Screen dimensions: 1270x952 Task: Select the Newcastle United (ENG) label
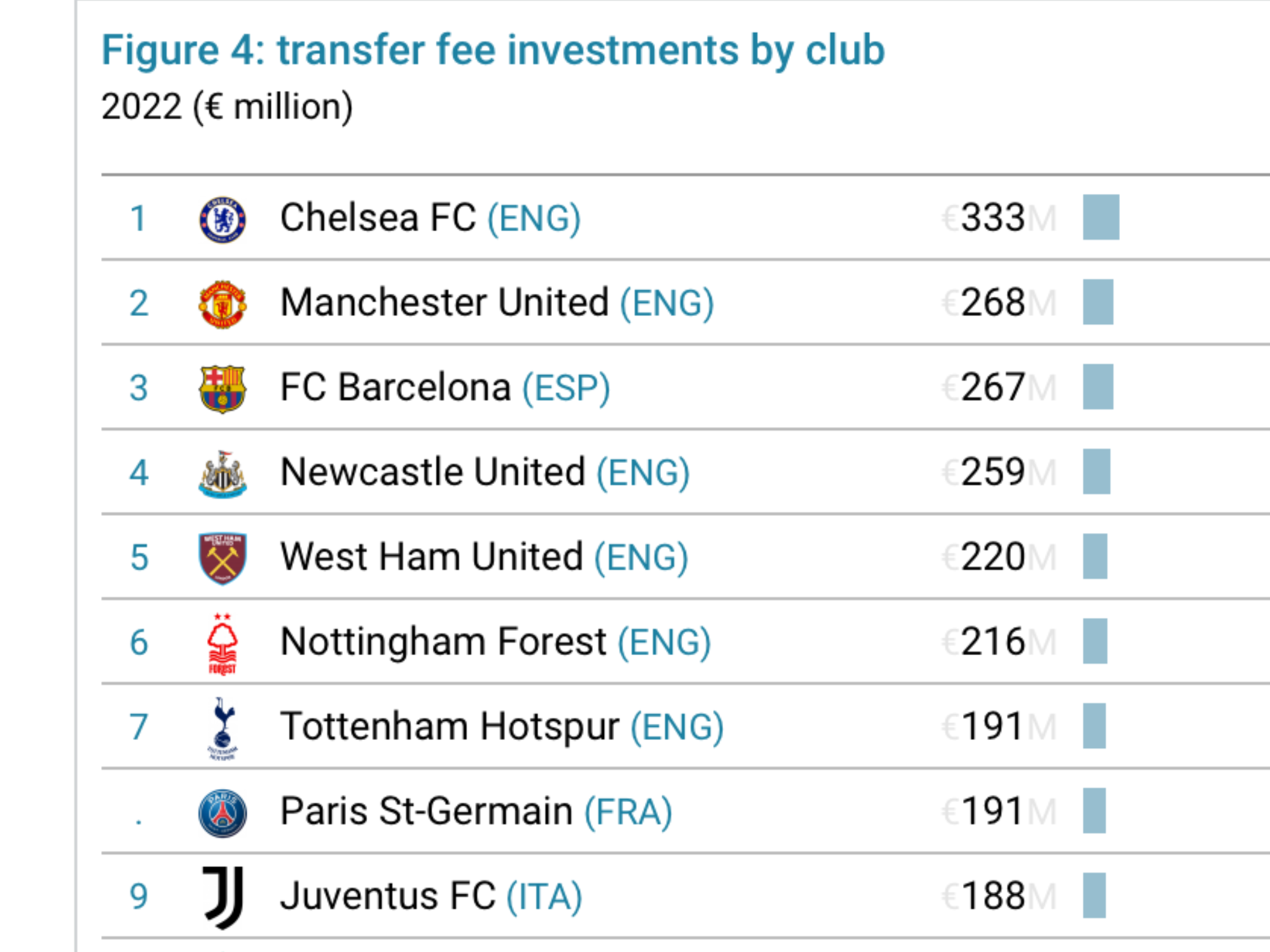tap(485, 472)
